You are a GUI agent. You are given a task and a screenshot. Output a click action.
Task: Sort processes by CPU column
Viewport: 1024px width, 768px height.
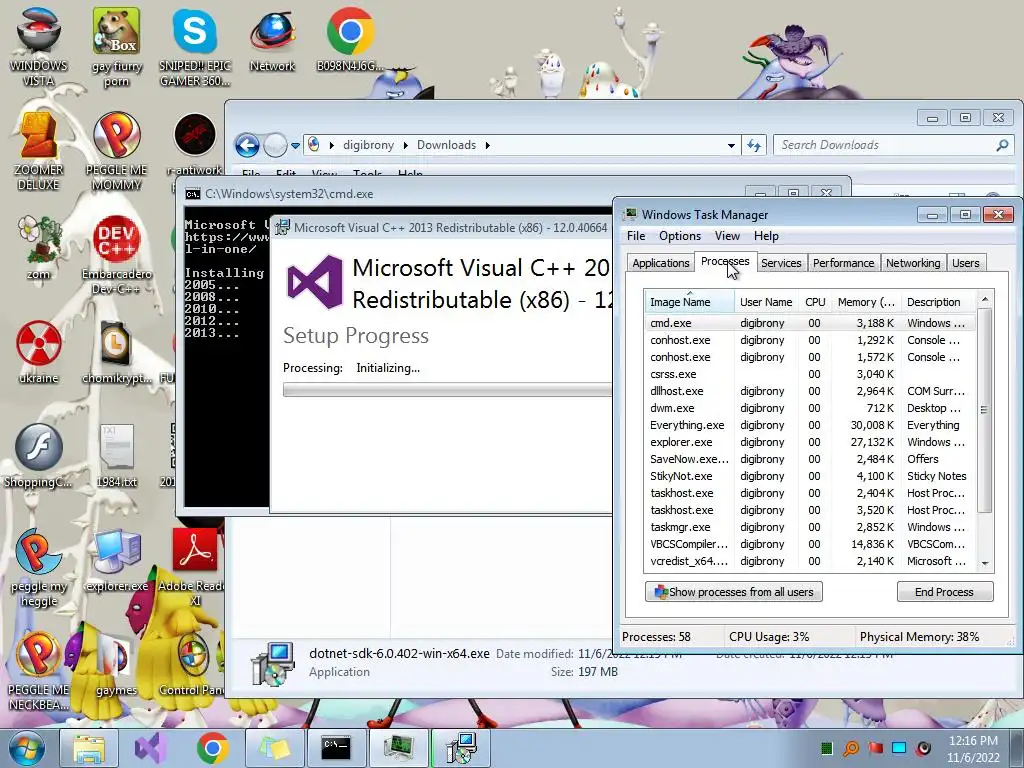tap(815, 302)
